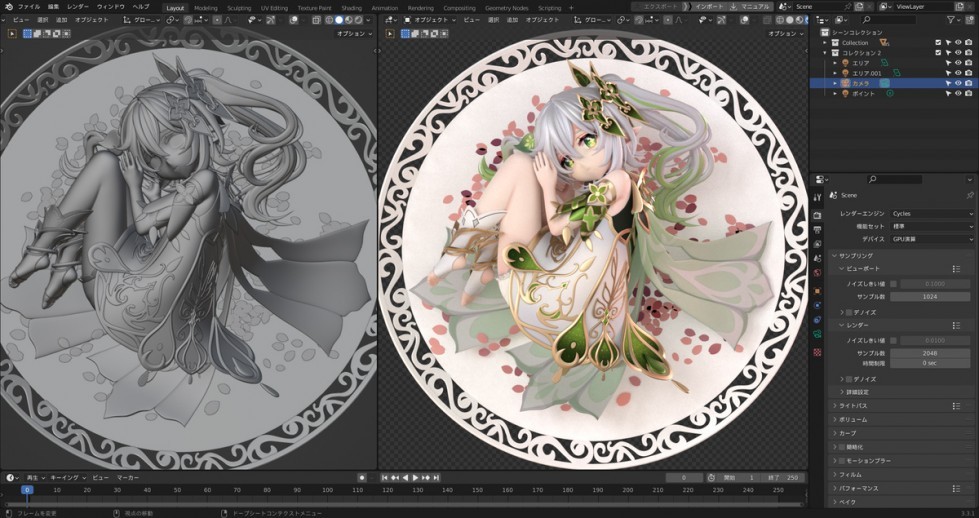Click the Blender logo icon in menu bar
The image size is (979, 518).
click(8, 7)
